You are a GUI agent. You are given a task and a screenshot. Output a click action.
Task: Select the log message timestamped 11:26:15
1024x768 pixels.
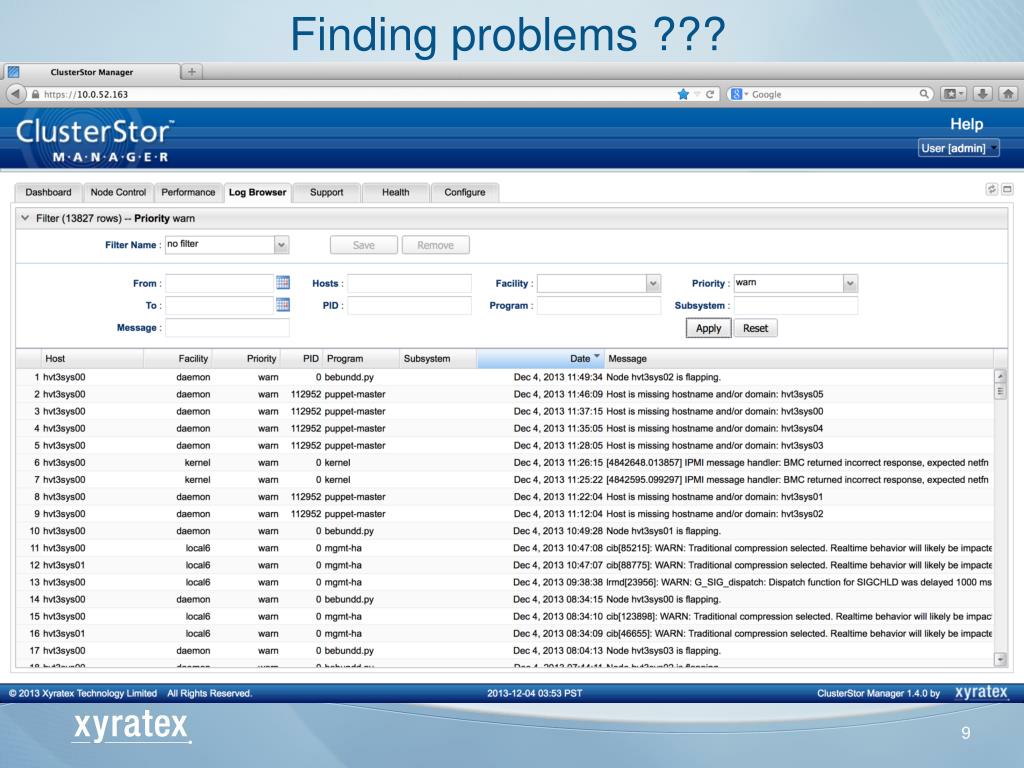(x=797, y=462)
